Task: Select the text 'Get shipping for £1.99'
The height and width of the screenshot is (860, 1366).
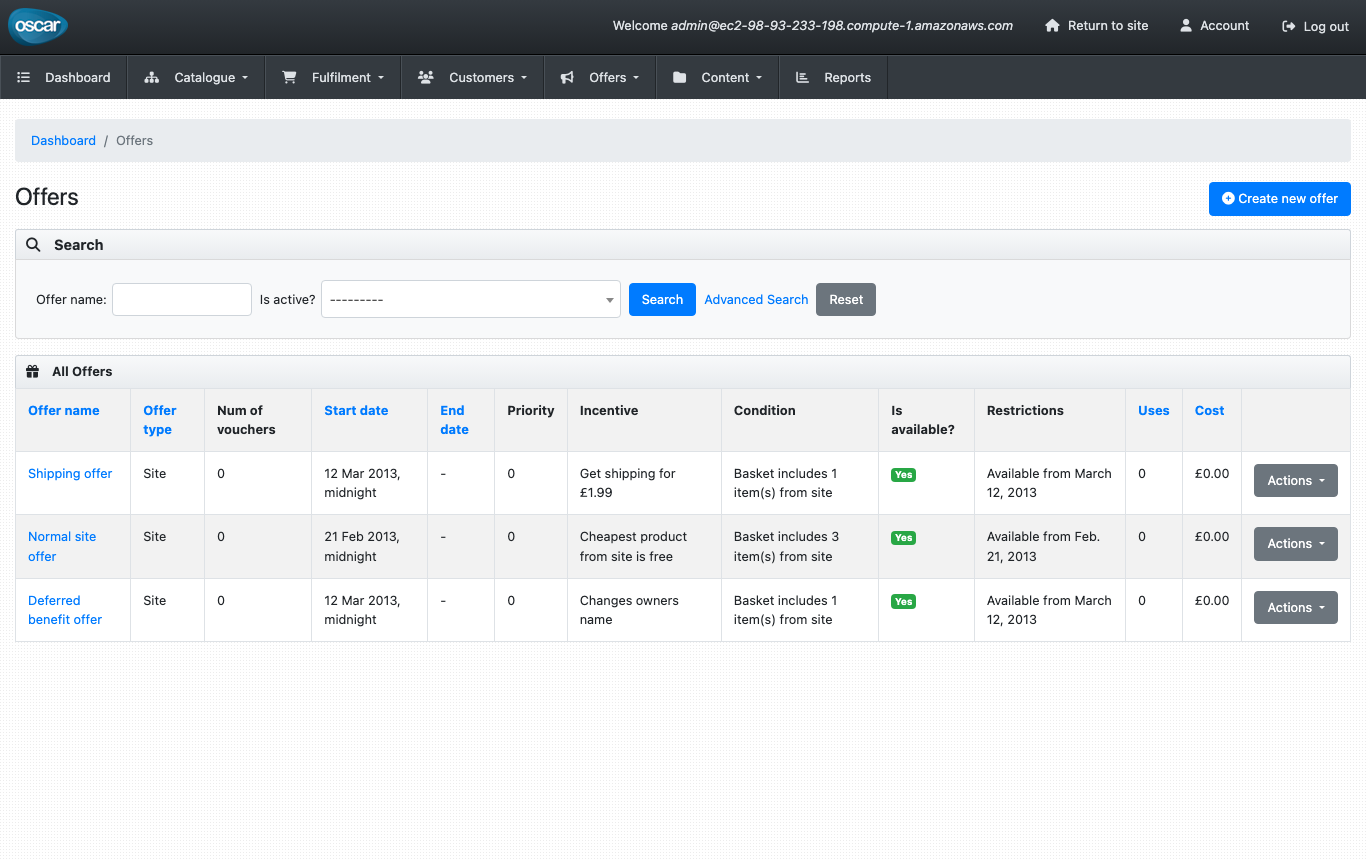Action: [x=628, y=483]
